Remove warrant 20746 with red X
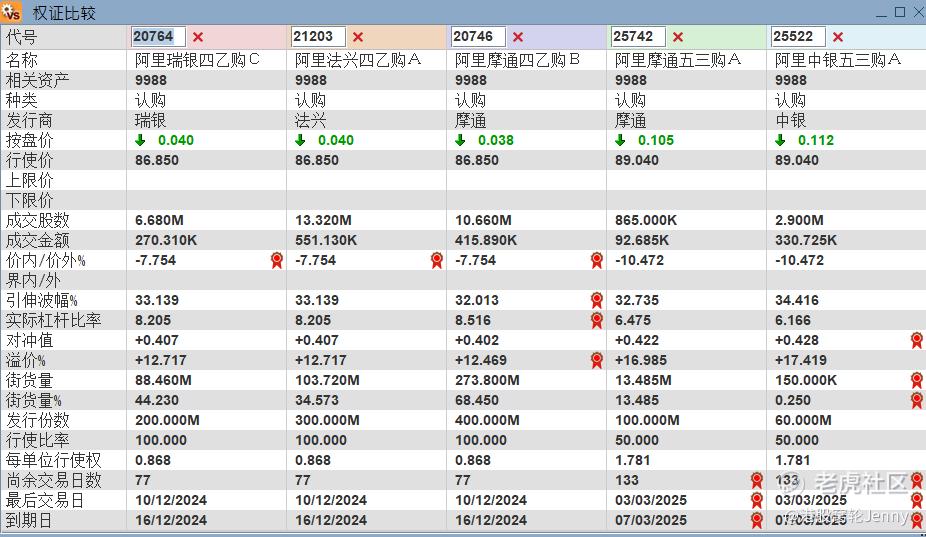 [x=518, y=37]
